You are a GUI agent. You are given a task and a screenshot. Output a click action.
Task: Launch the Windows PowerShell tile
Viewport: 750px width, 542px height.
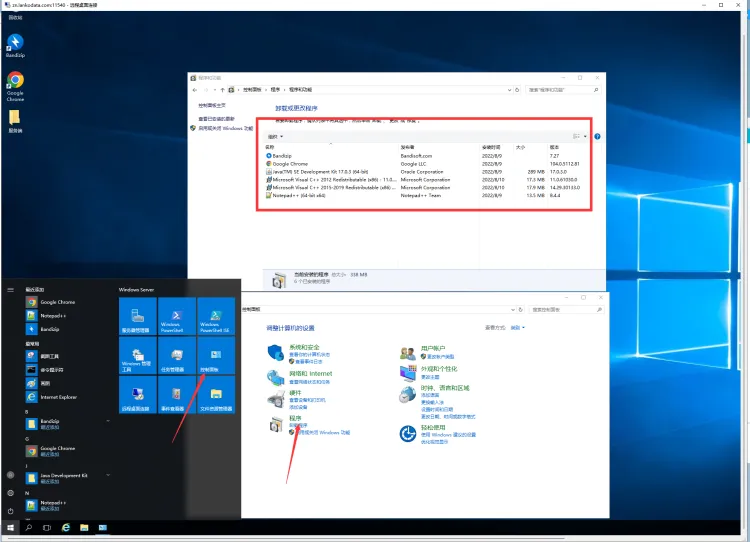point(176,314)
